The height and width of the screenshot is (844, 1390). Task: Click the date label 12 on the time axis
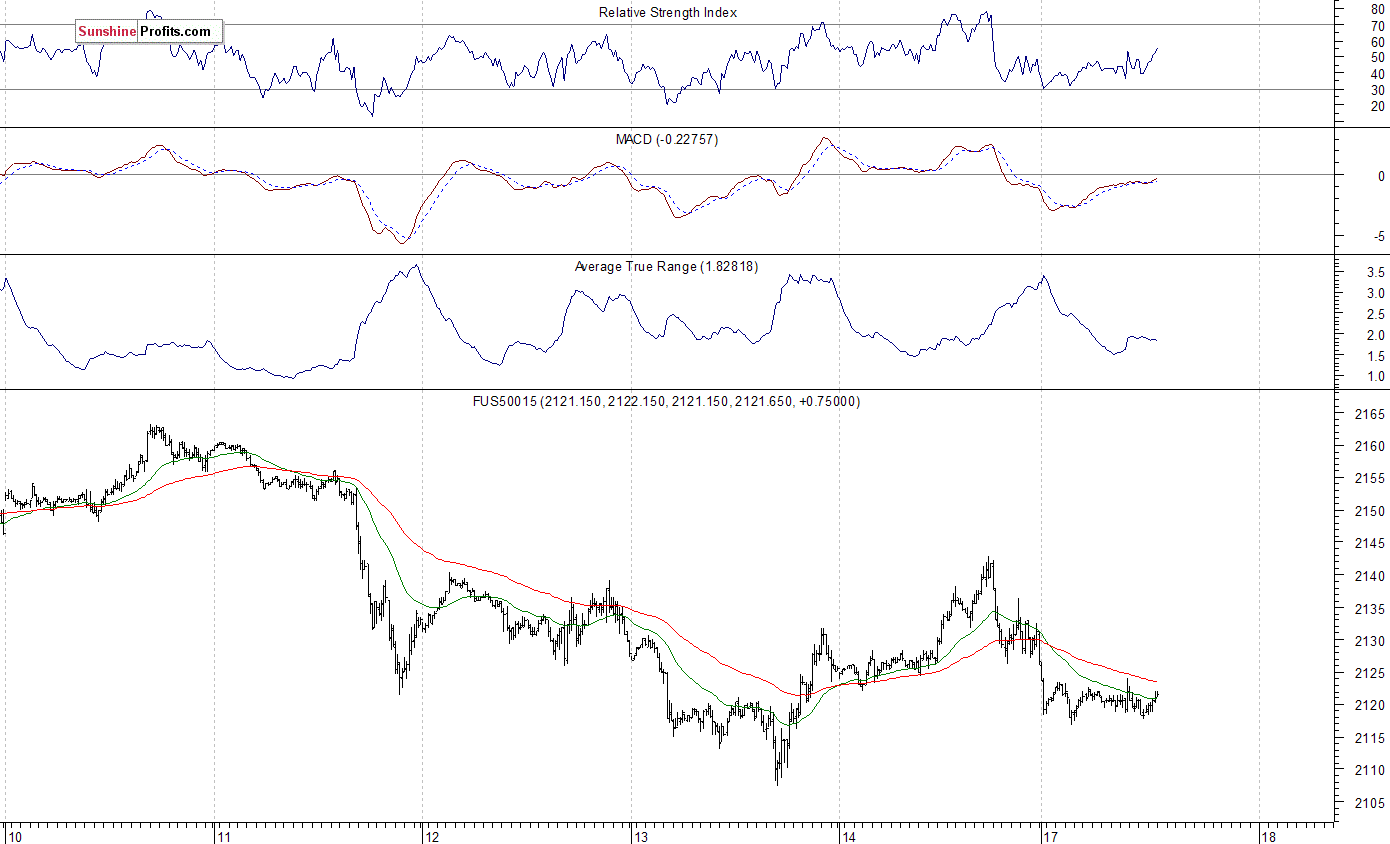click(433, 836)
